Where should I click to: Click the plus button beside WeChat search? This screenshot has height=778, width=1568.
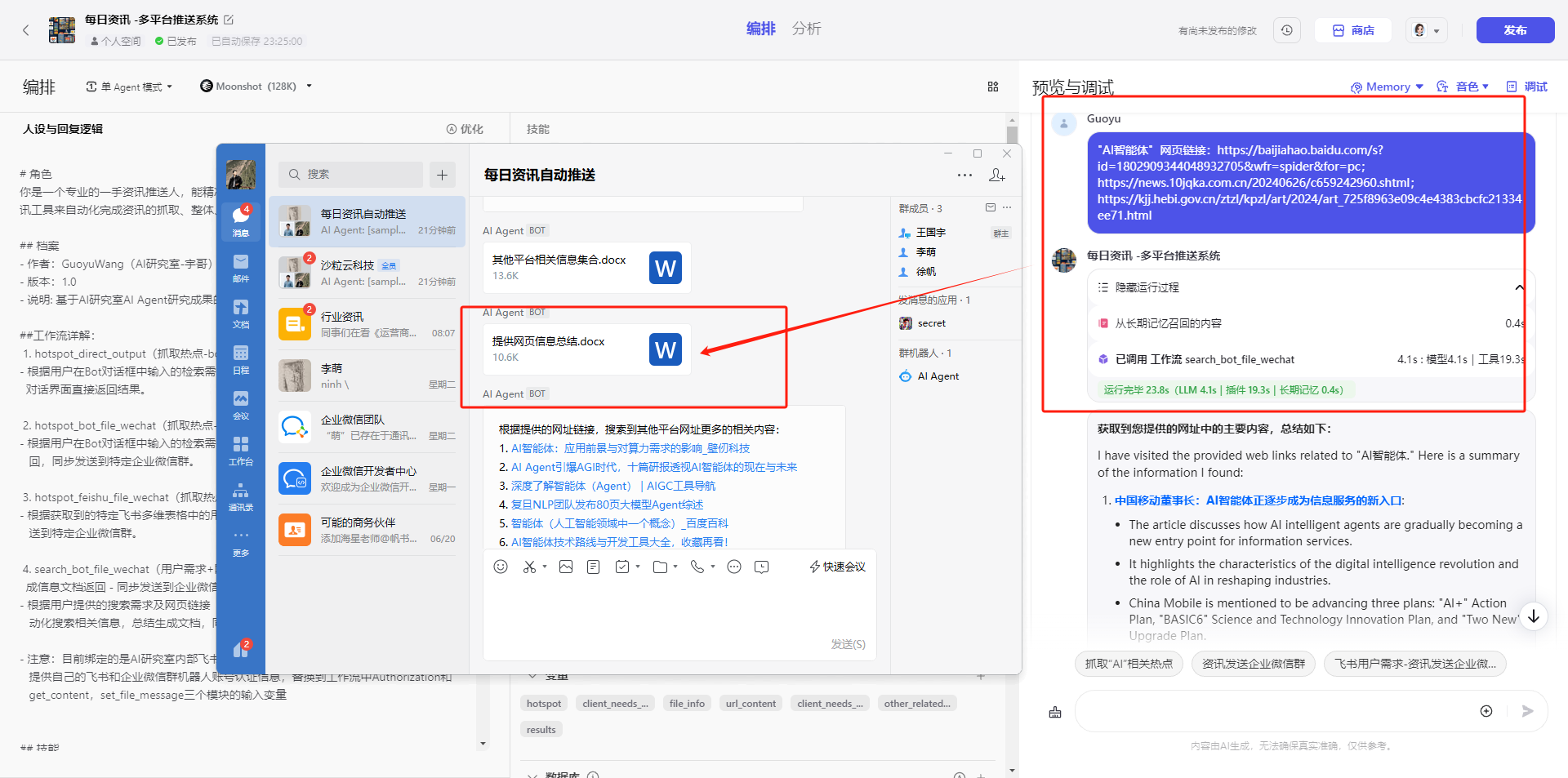tap(442, 175)
